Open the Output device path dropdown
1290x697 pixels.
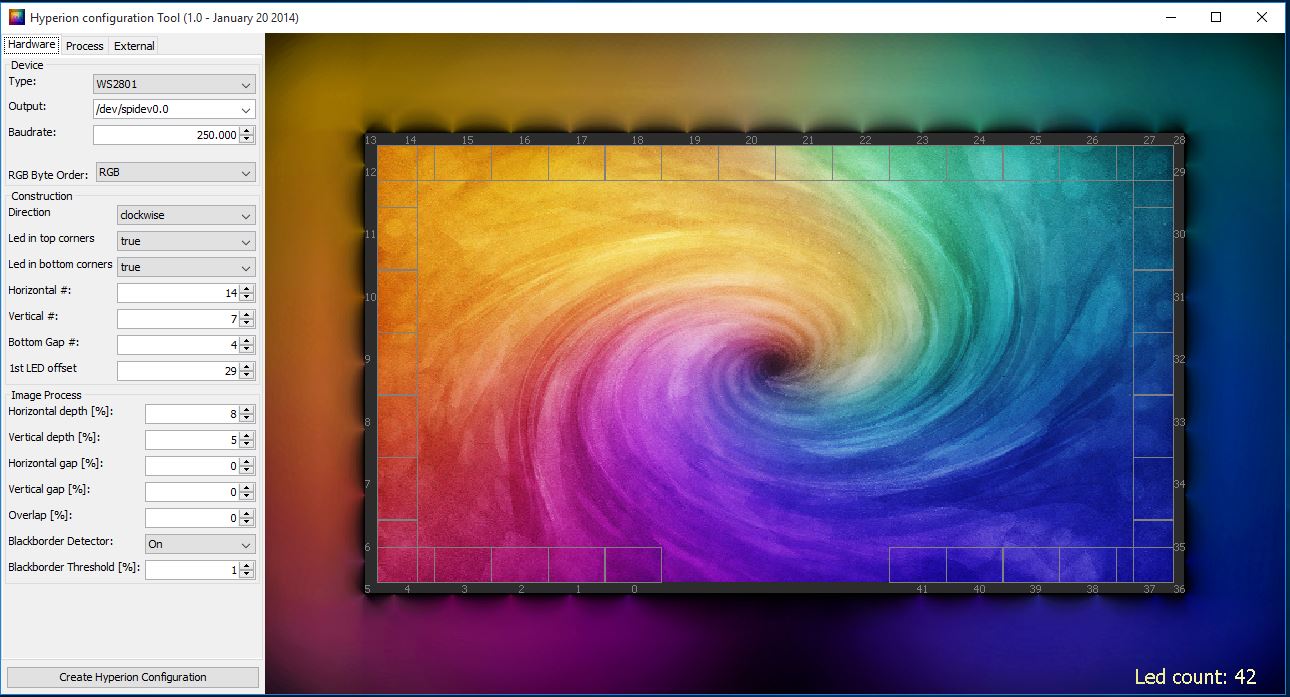click(174, 110)
